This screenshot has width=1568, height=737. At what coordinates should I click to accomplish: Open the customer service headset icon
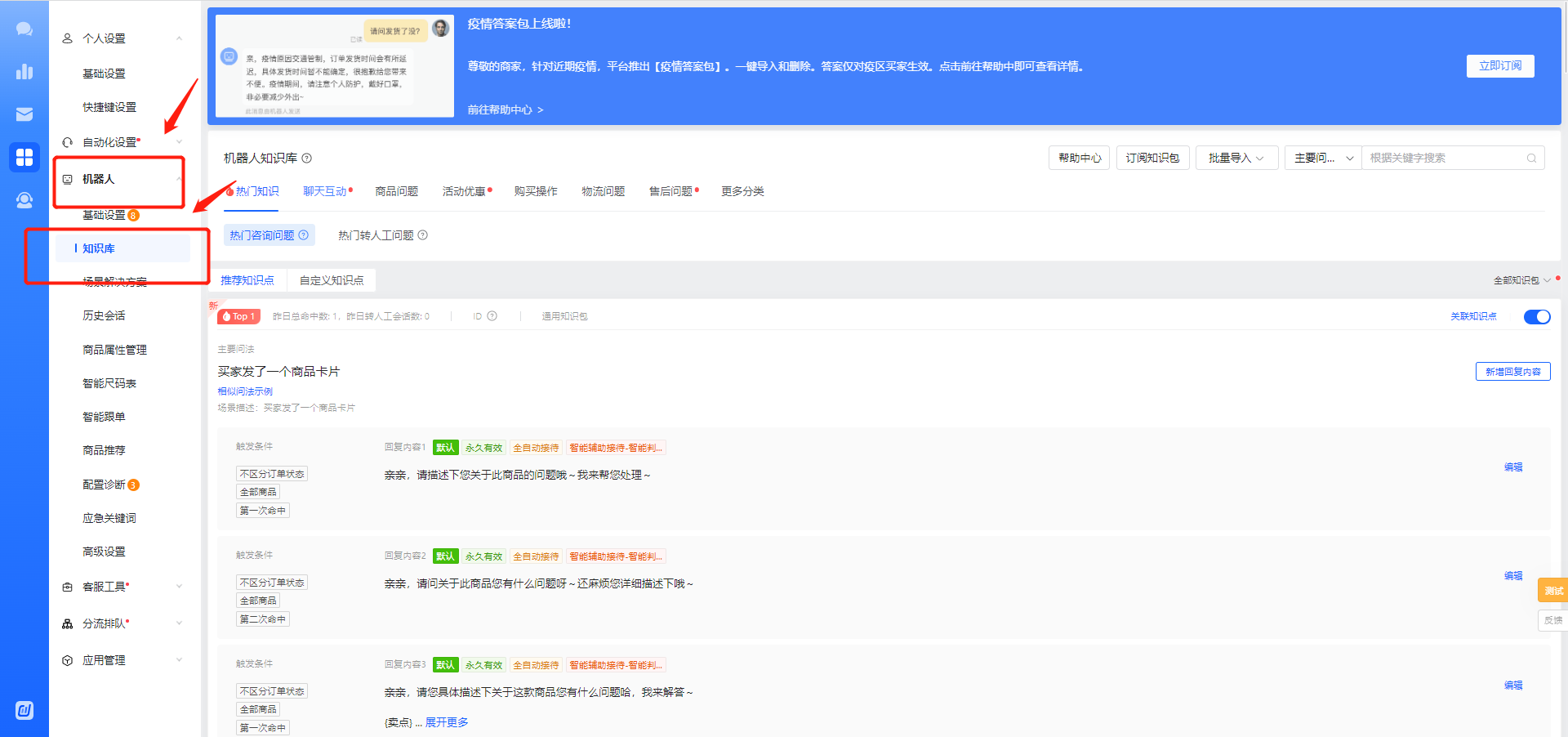point(24,200)
